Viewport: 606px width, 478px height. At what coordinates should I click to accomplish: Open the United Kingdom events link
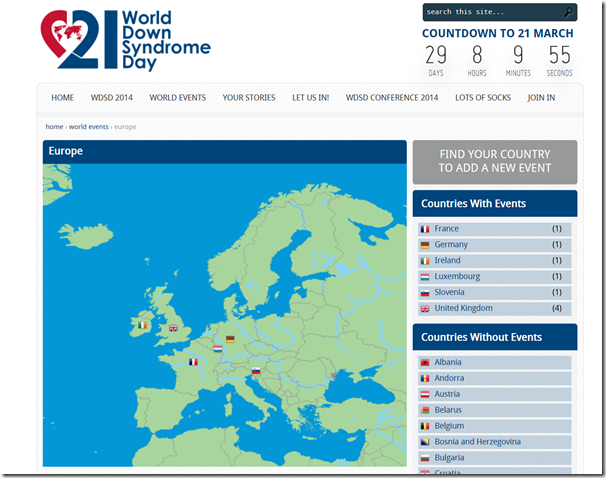[463, 308]
